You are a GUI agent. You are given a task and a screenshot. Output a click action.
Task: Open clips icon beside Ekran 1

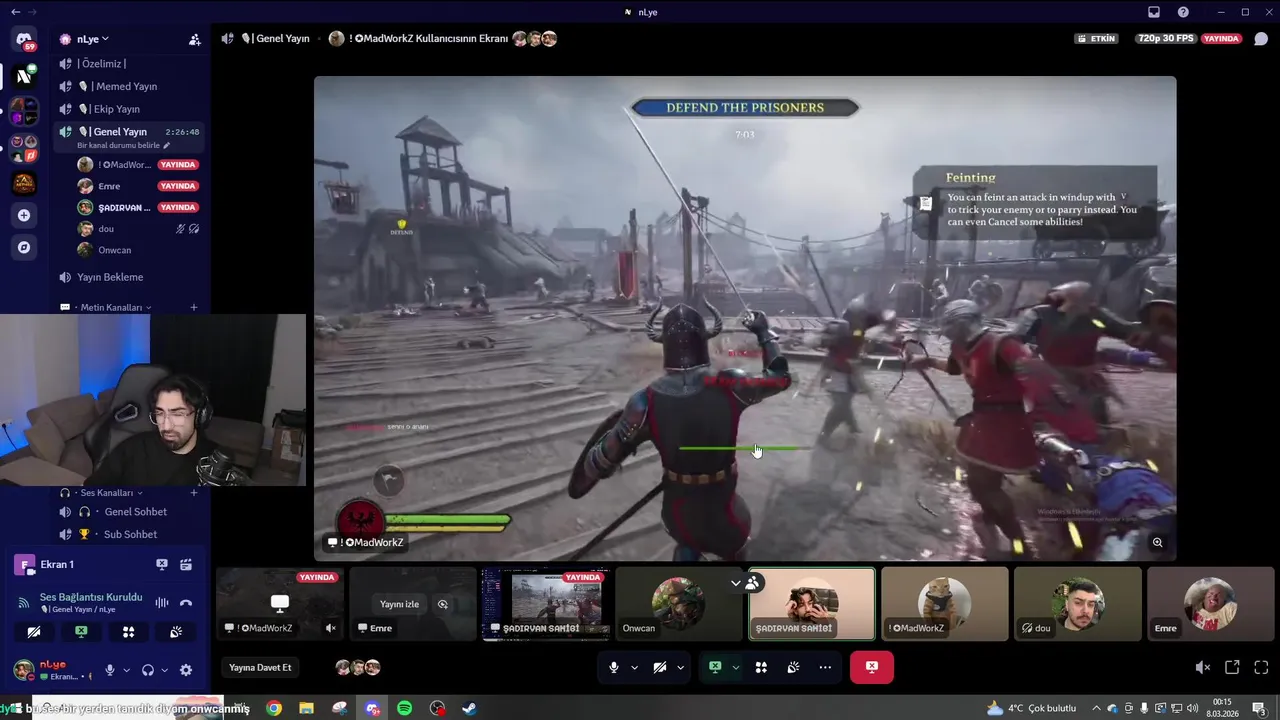(x=186, y=564)
